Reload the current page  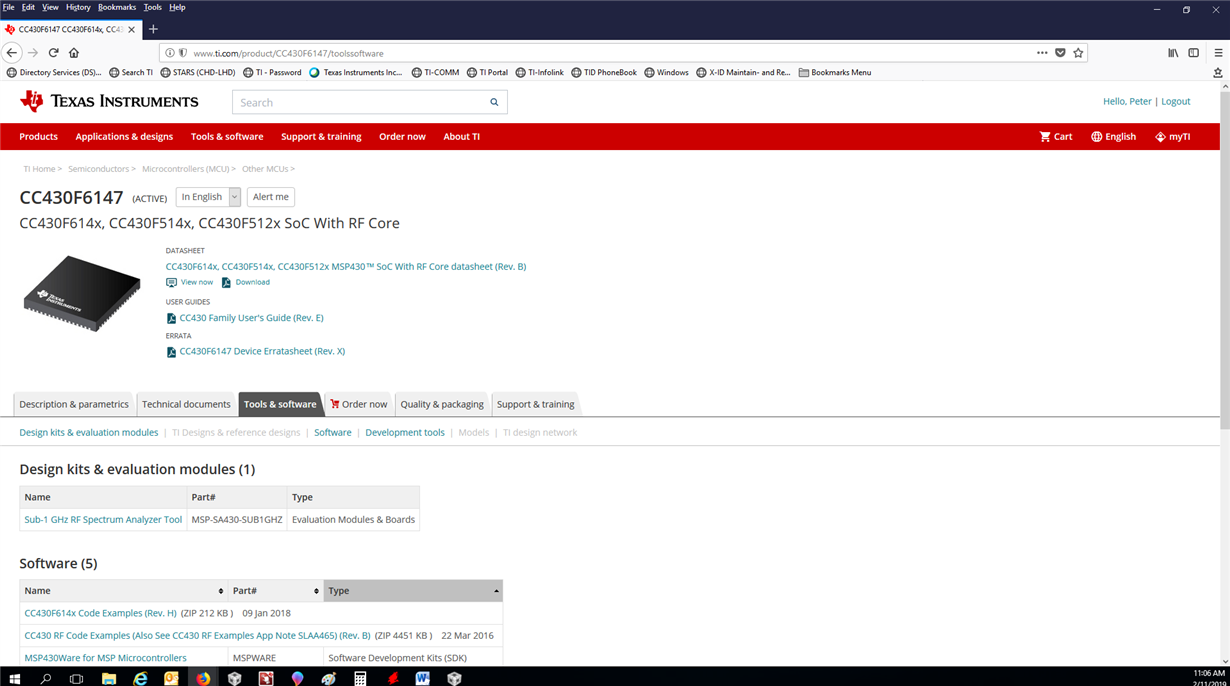53,53
